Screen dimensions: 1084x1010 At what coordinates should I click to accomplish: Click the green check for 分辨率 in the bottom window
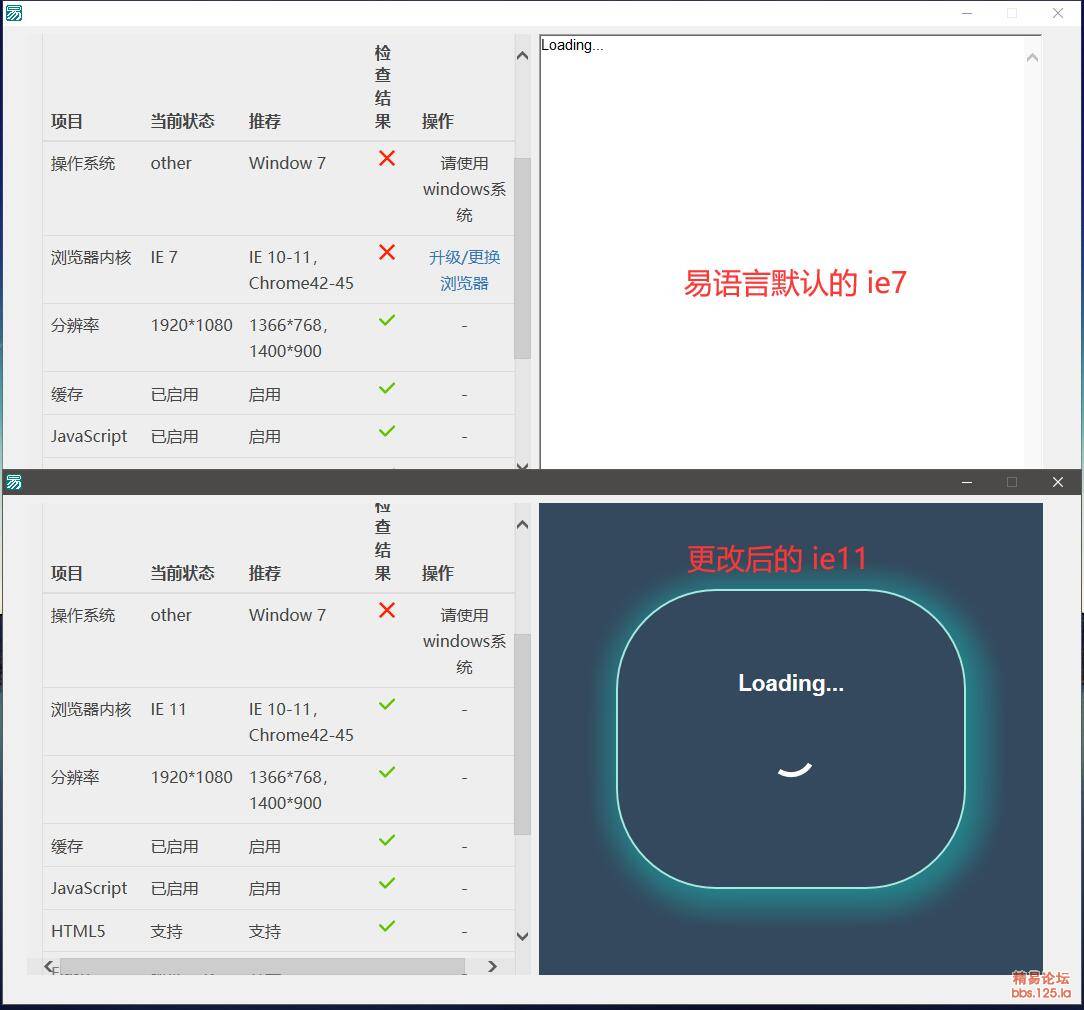click(387, 772)
